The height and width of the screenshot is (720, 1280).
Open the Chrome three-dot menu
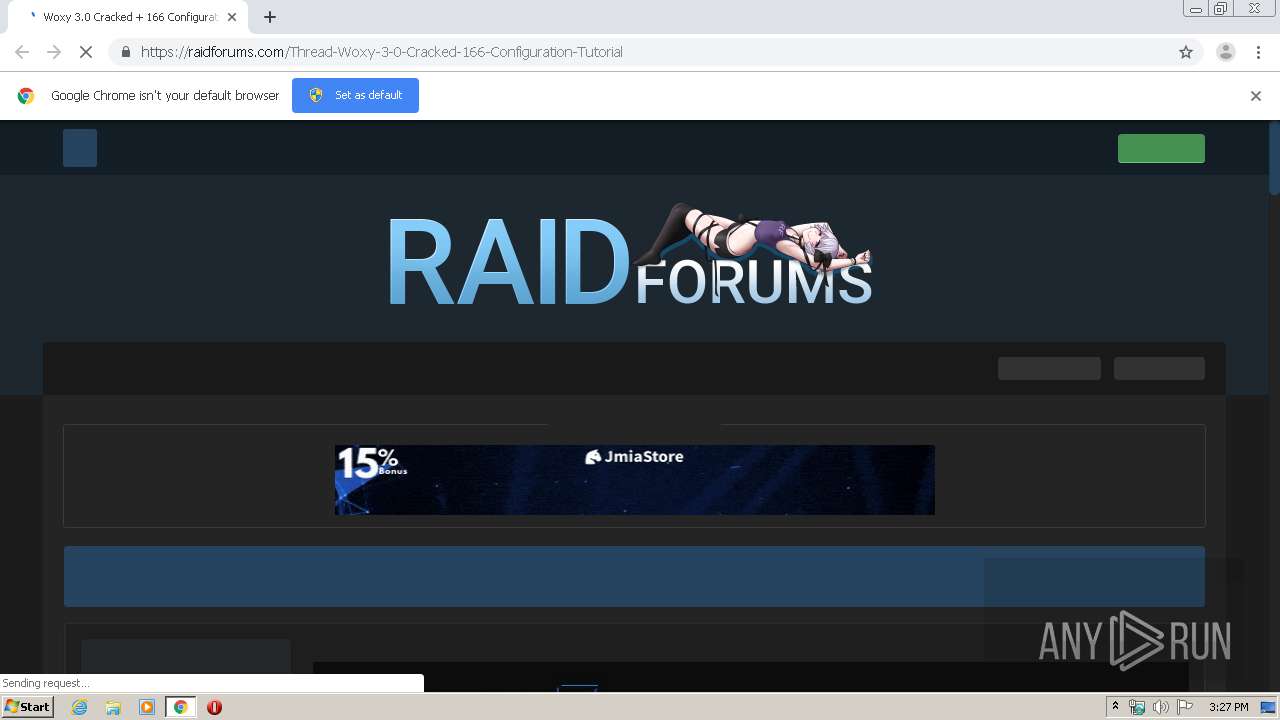tap(1258, 52)
